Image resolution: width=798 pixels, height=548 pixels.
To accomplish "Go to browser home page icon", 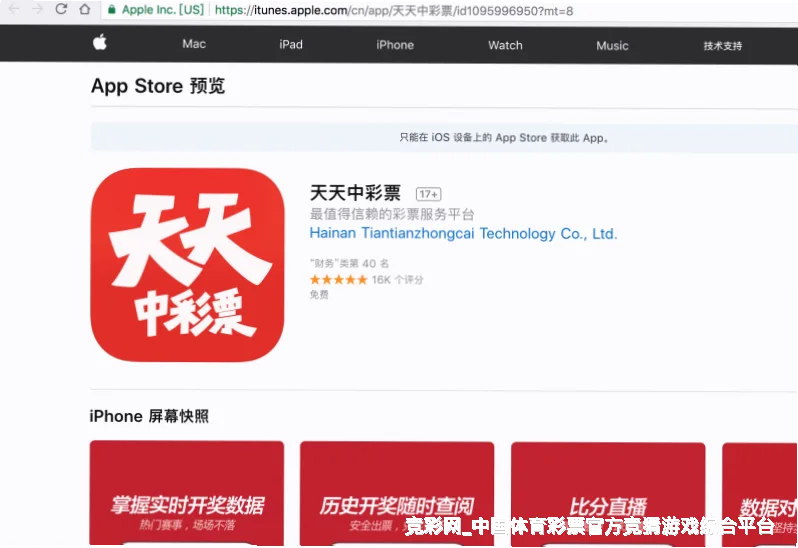I will [85, 9].
